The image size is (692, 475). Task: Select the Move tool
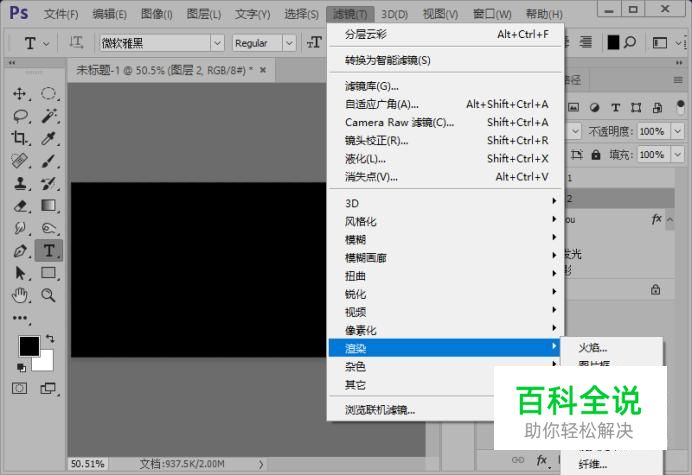tap(19, 94)
